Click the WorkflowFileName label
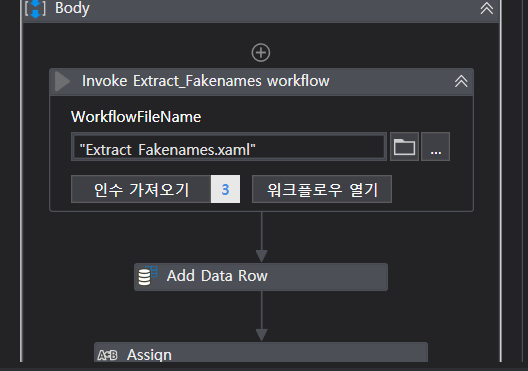Viewport: 528px width, 371px height. 136,117
